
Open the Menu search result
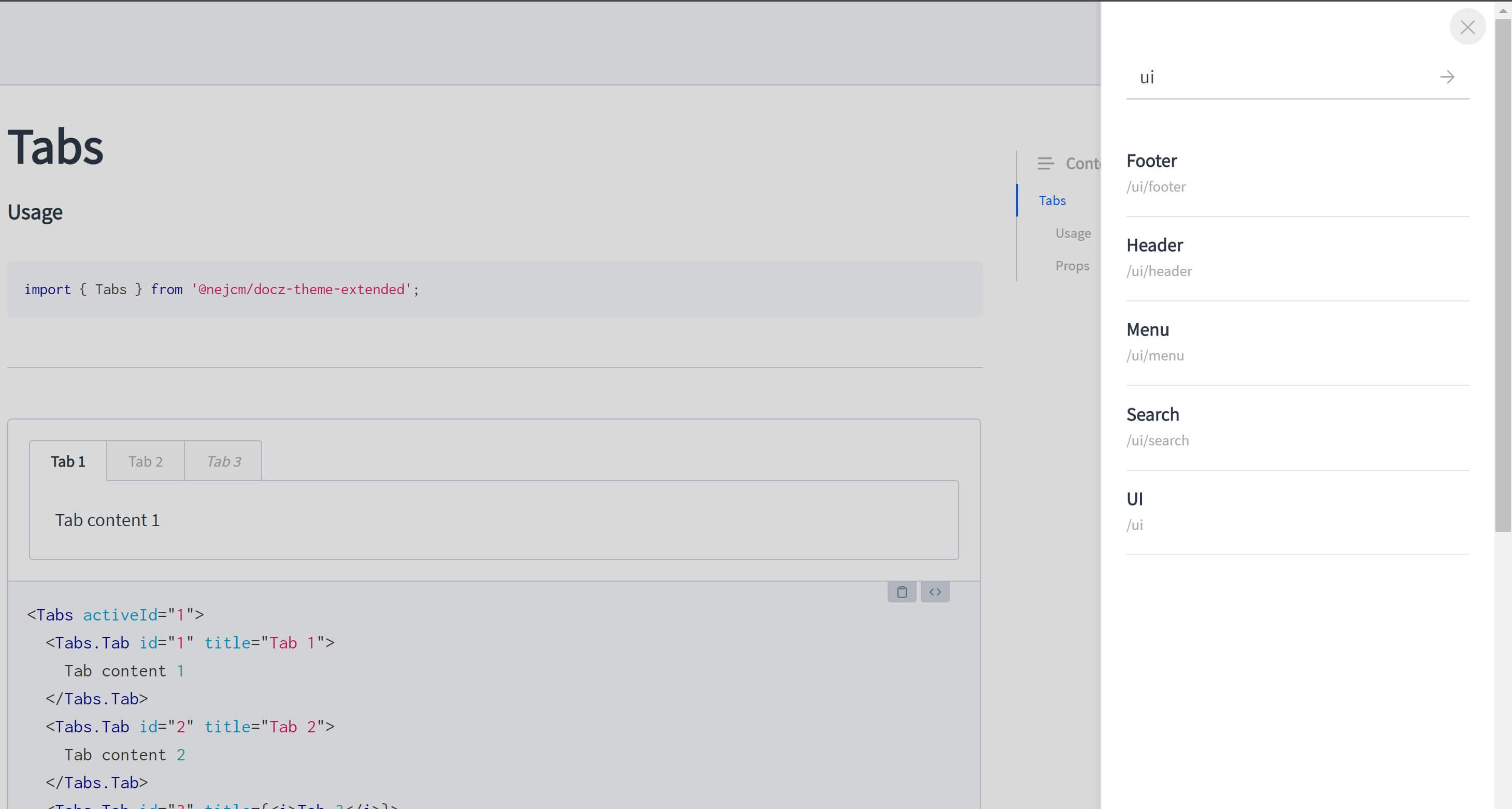(1298, 342)
